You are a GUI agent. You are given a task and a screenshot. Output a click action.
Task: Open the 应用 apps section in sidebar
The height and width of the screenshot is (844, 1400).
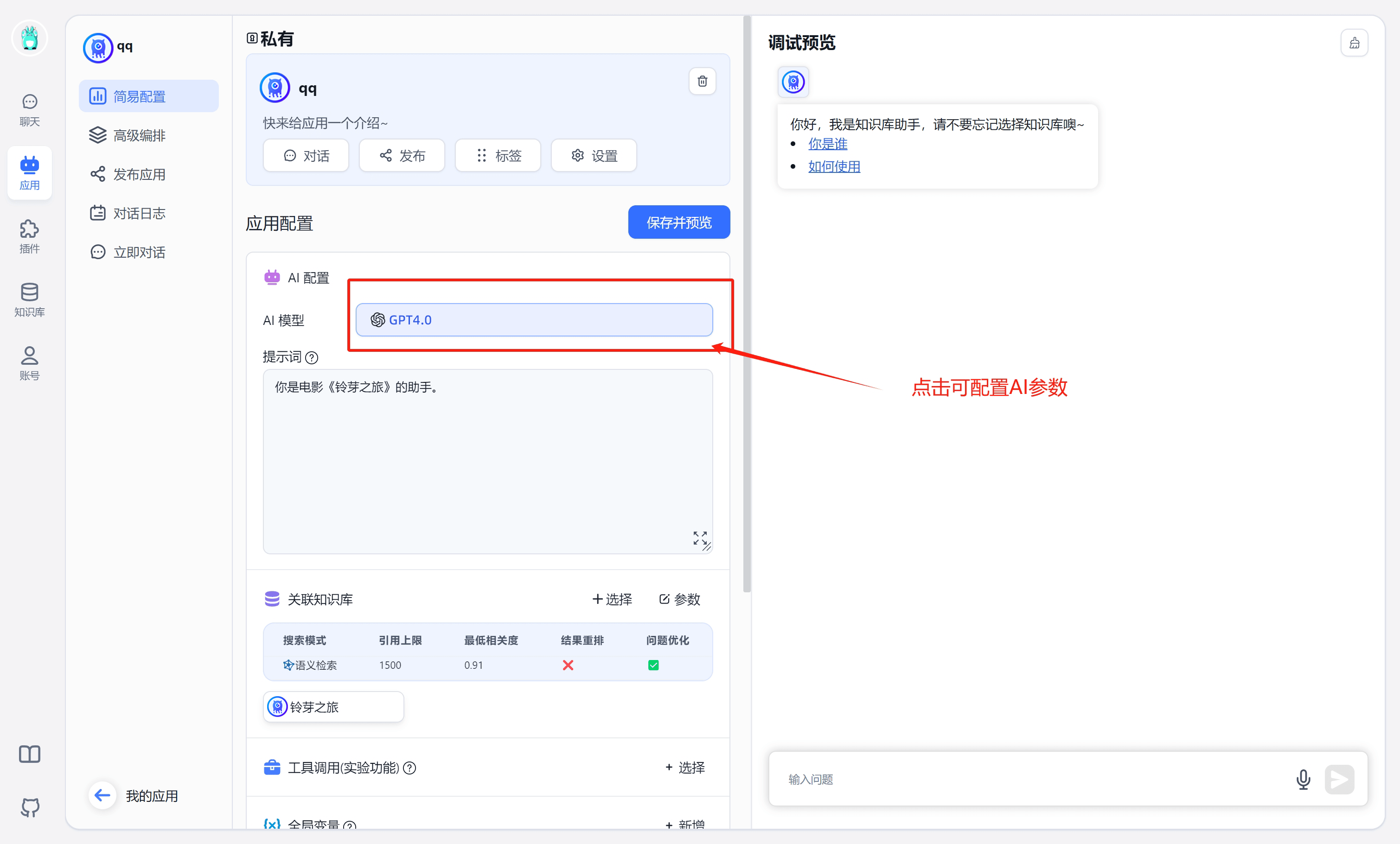[30, 173]
